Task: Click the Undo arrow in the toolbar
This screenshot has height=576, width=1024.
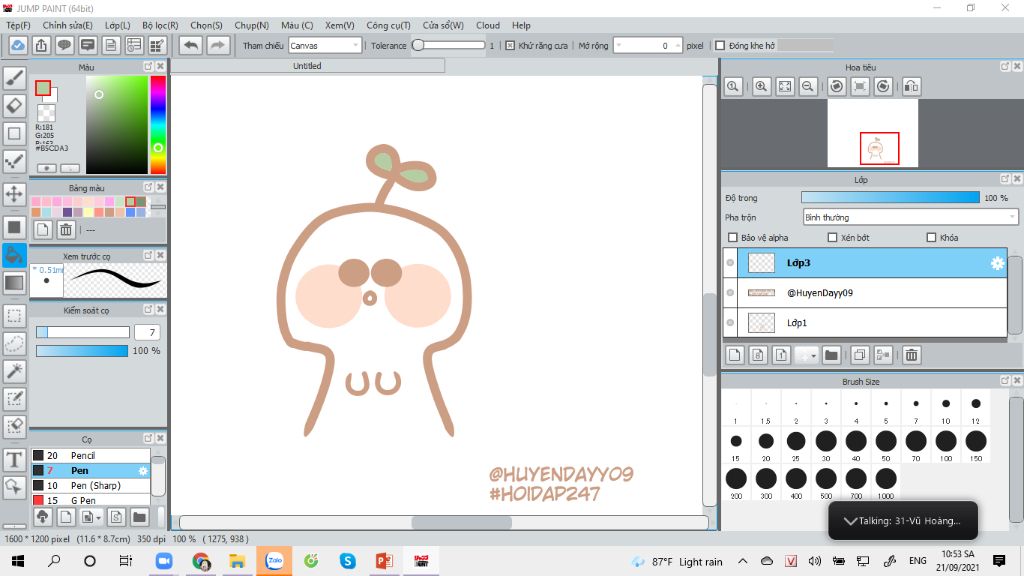Action: (191, 46)
